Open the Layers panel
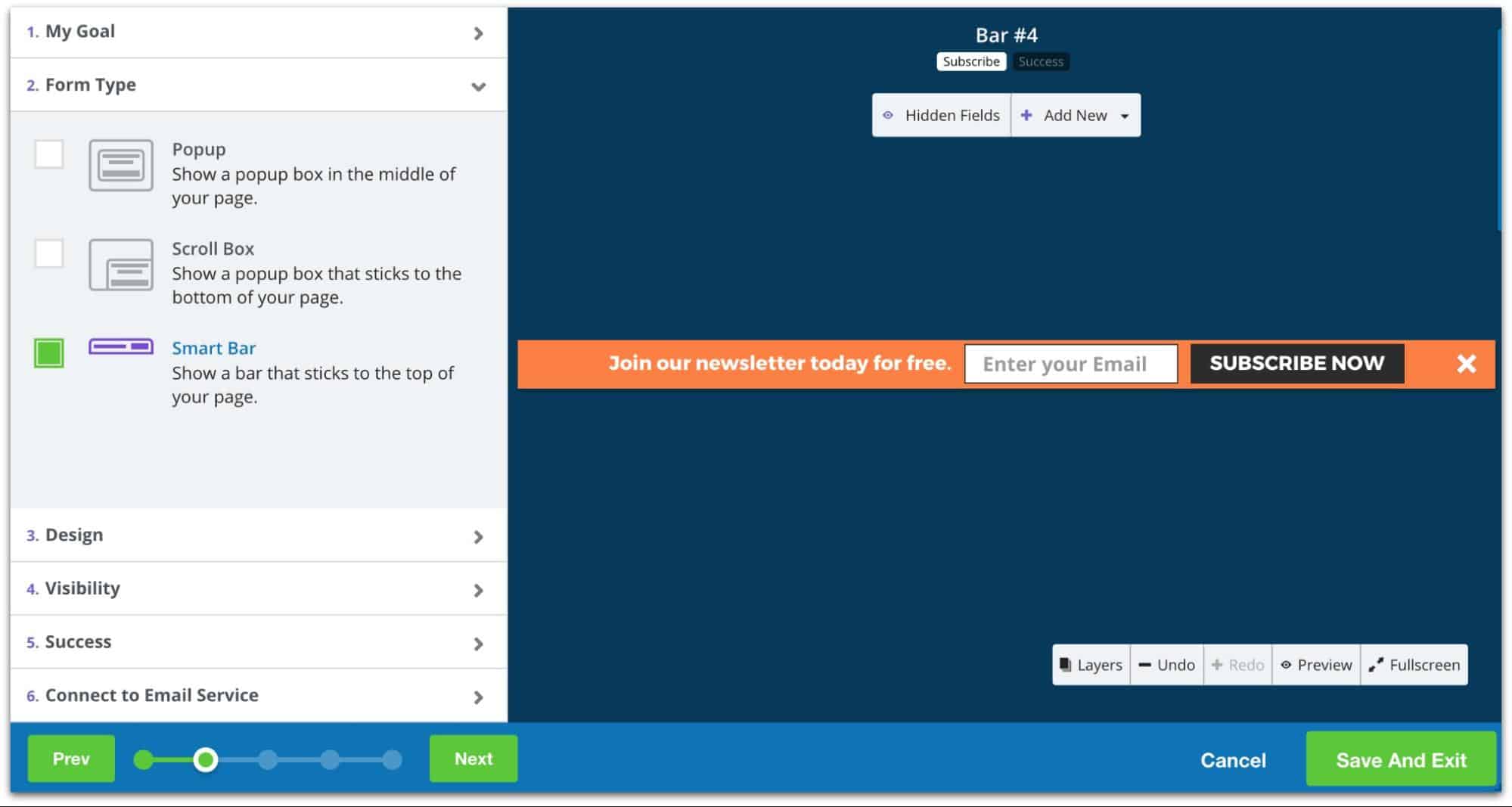Screen dimensions: 1512x807 (x=1091, y=665)
